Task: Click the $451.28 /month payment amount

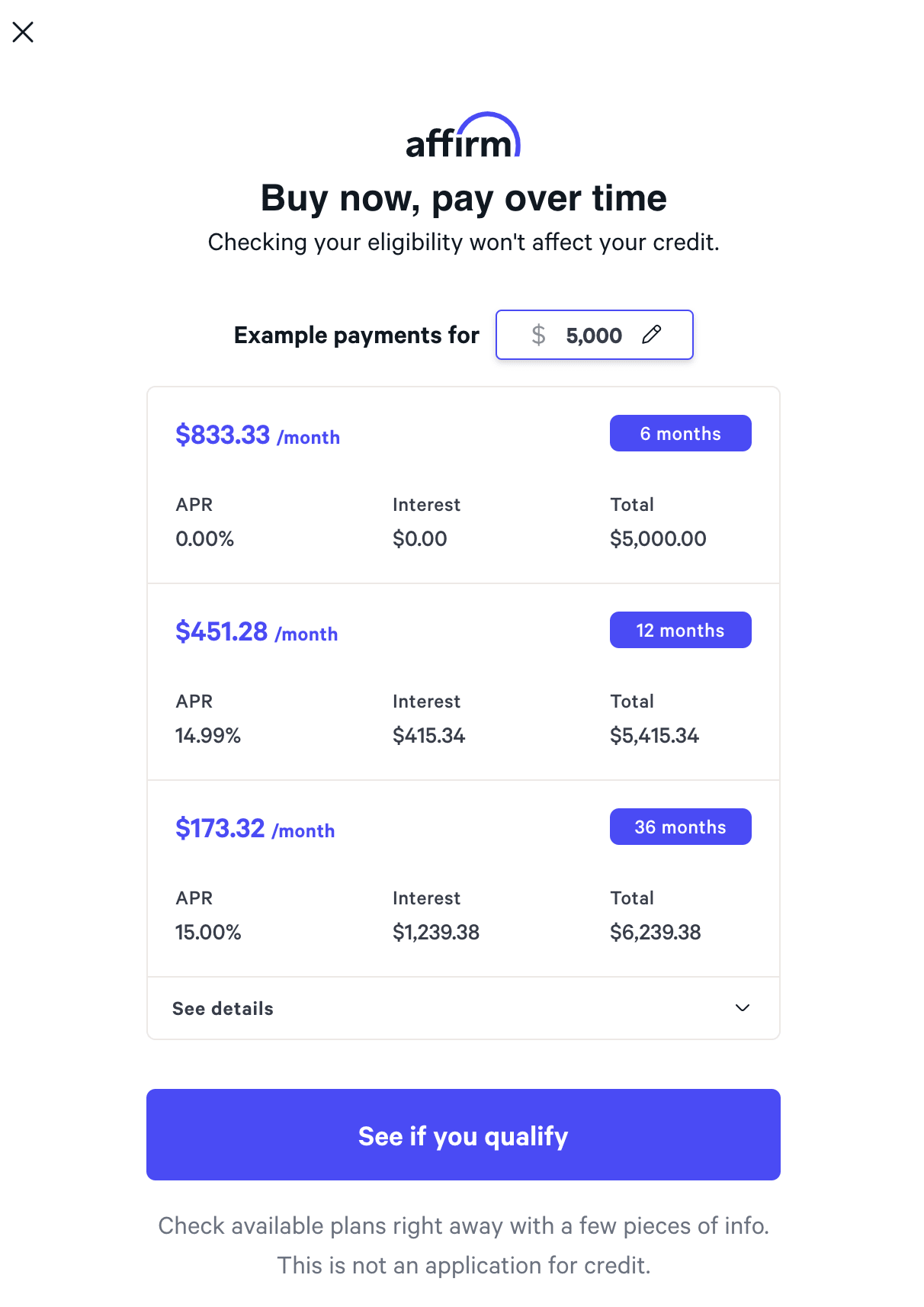Action: pyautogui.click(x=256, y=632)
